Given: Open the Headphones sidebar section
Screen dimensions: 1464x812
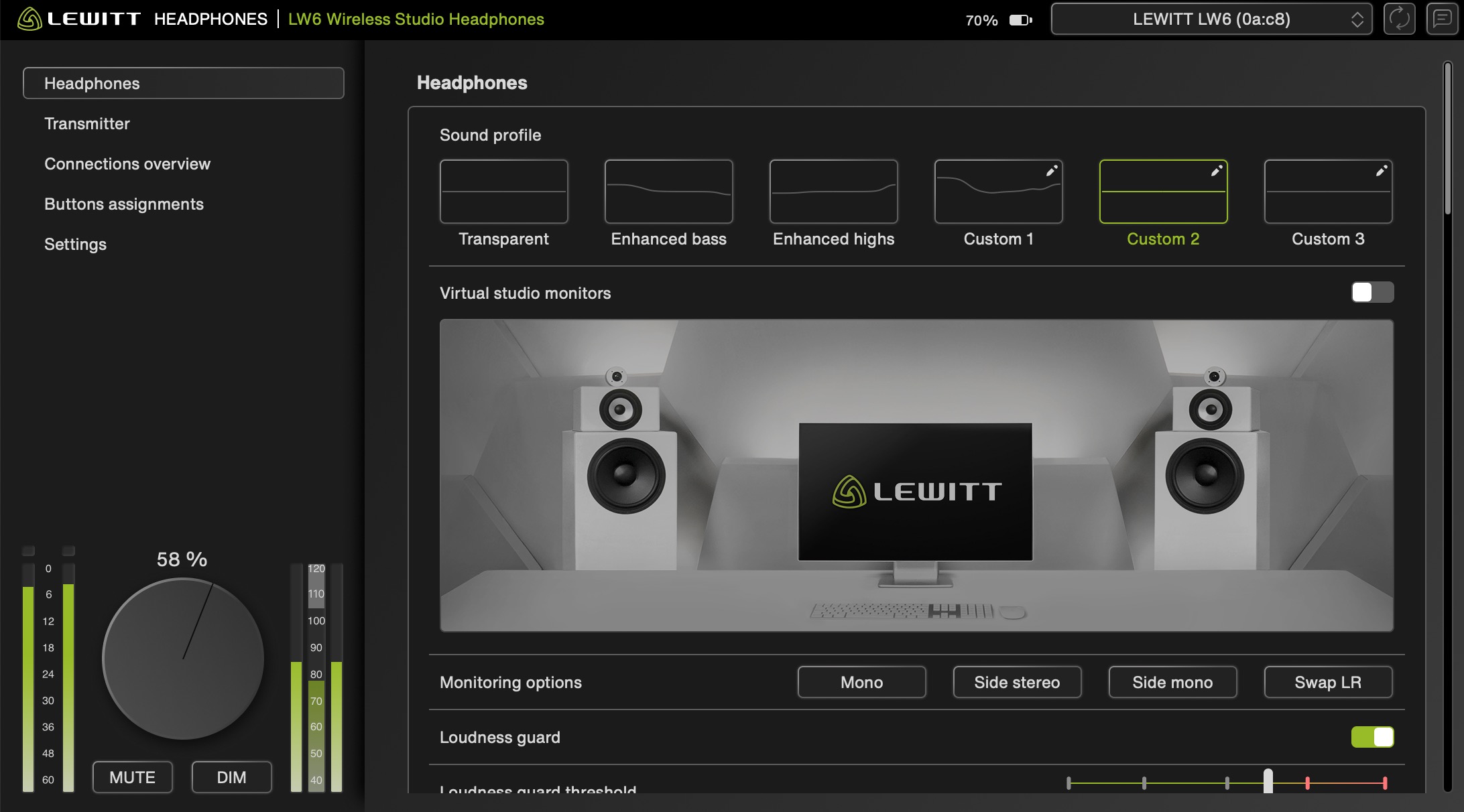Looking at the screenshot, I should click(184, 83).
